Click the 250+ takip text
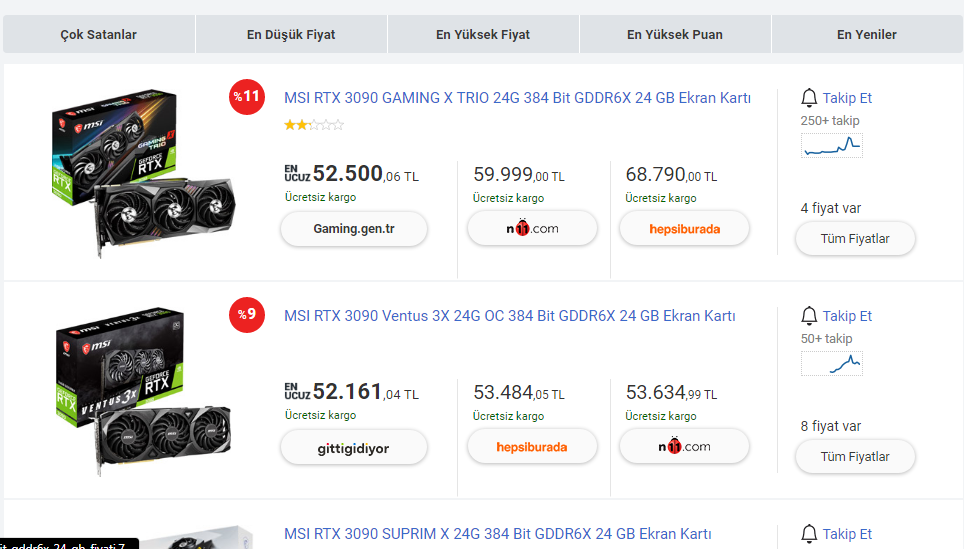964x549 pixels. (830, 120)
